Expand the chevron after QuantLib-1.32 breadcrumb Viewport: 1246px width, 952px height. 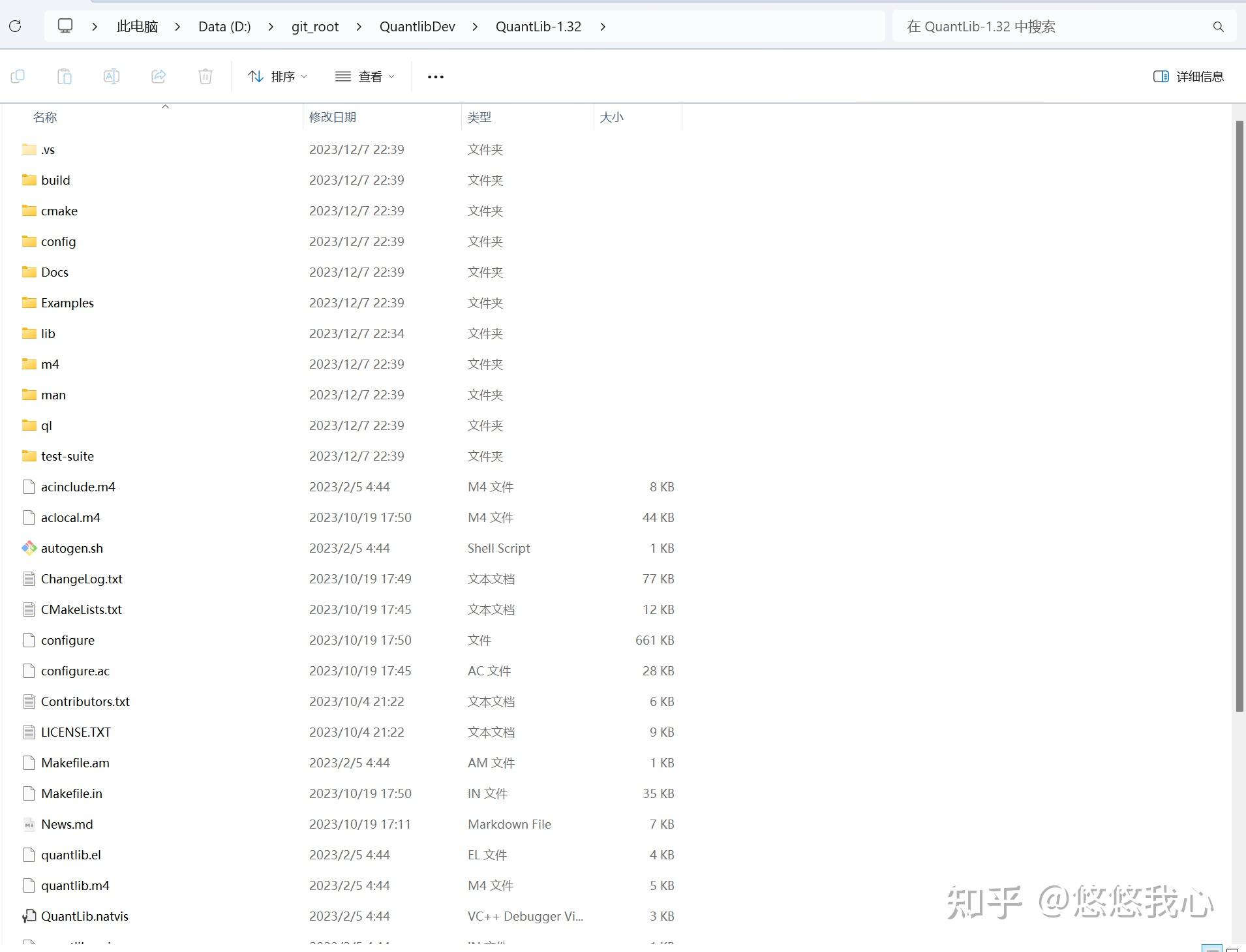coord(601,27)
